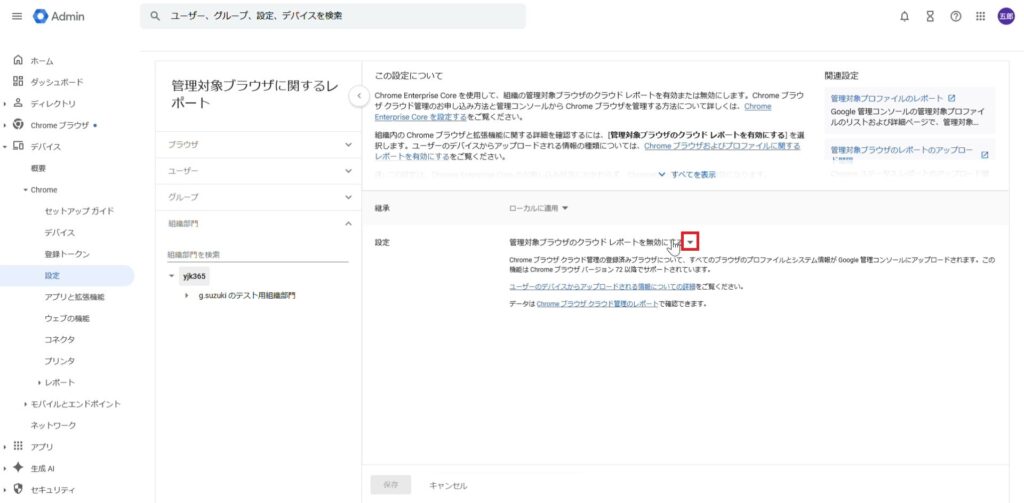This screenshot has height=503, width=1024.
Task: Open the ローカルに適用 inheritance dropdown
Action: pyautogui.click(x=539, y=208)
